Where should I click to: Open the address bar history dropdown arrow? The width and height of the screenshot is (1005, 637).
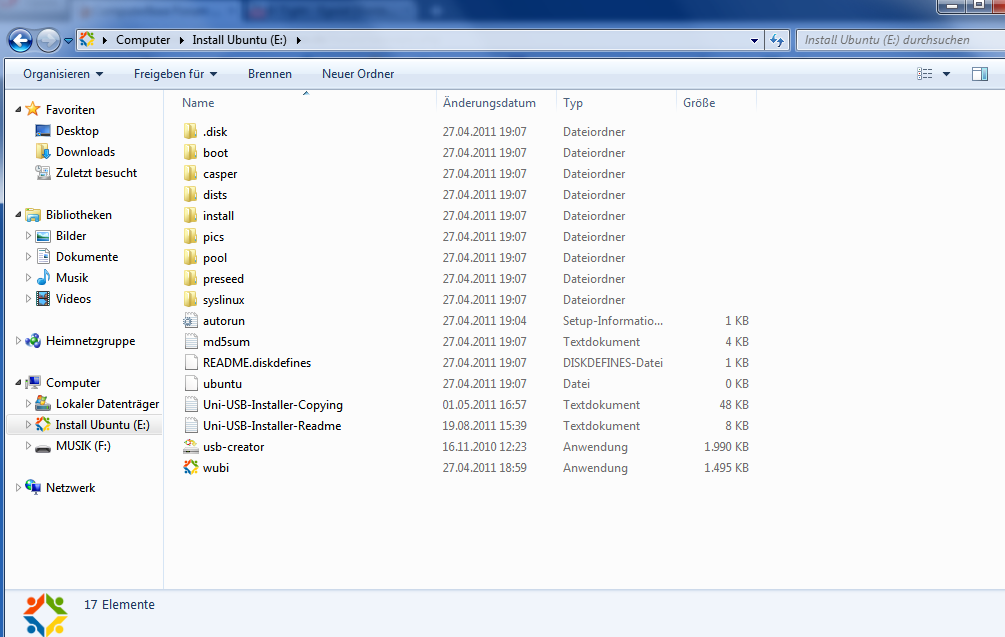click(x=754, y=40)
